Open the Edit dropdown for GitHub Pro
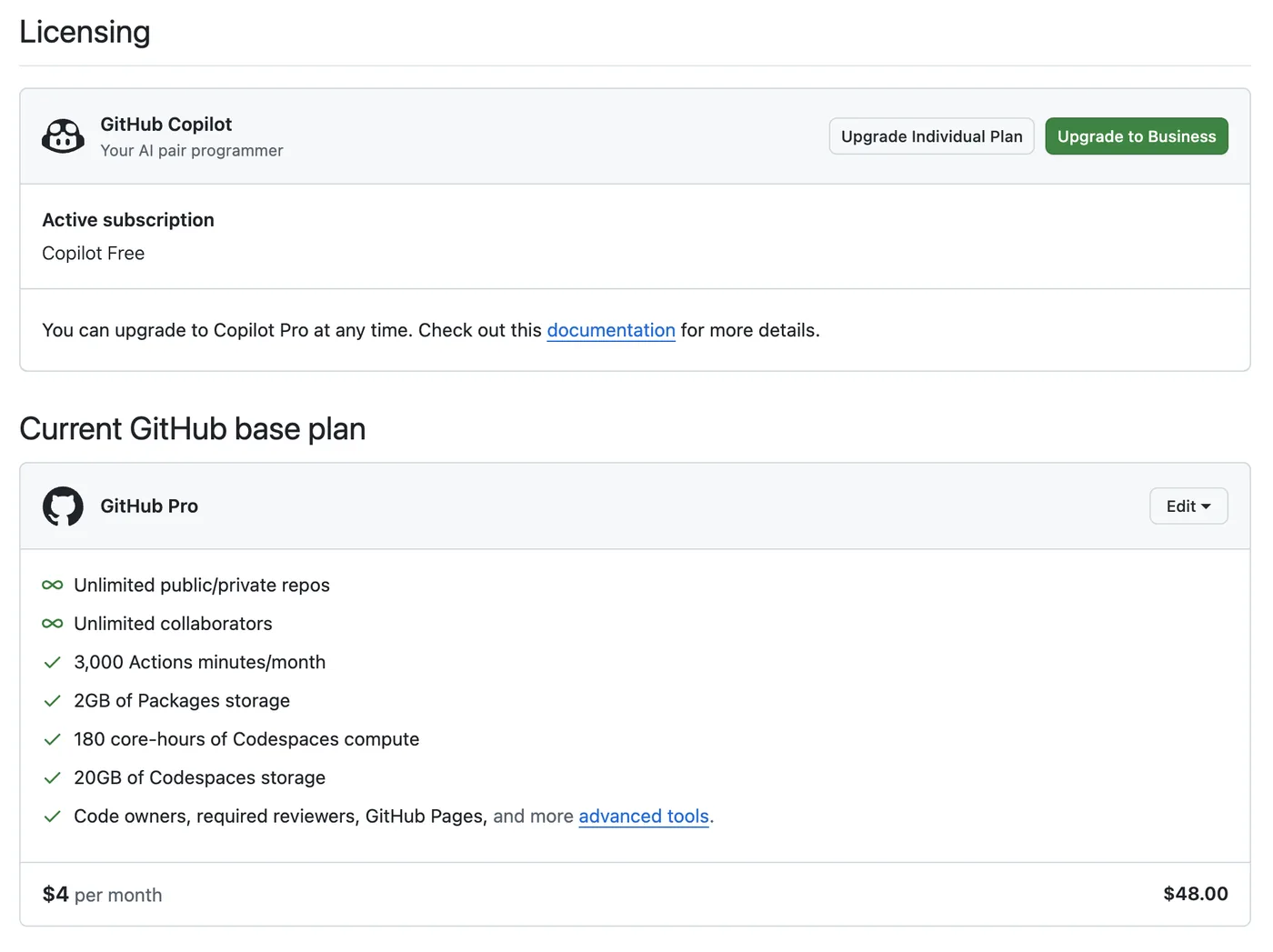The height and width of the screenshot is (952, 1273). [1188, 506]
